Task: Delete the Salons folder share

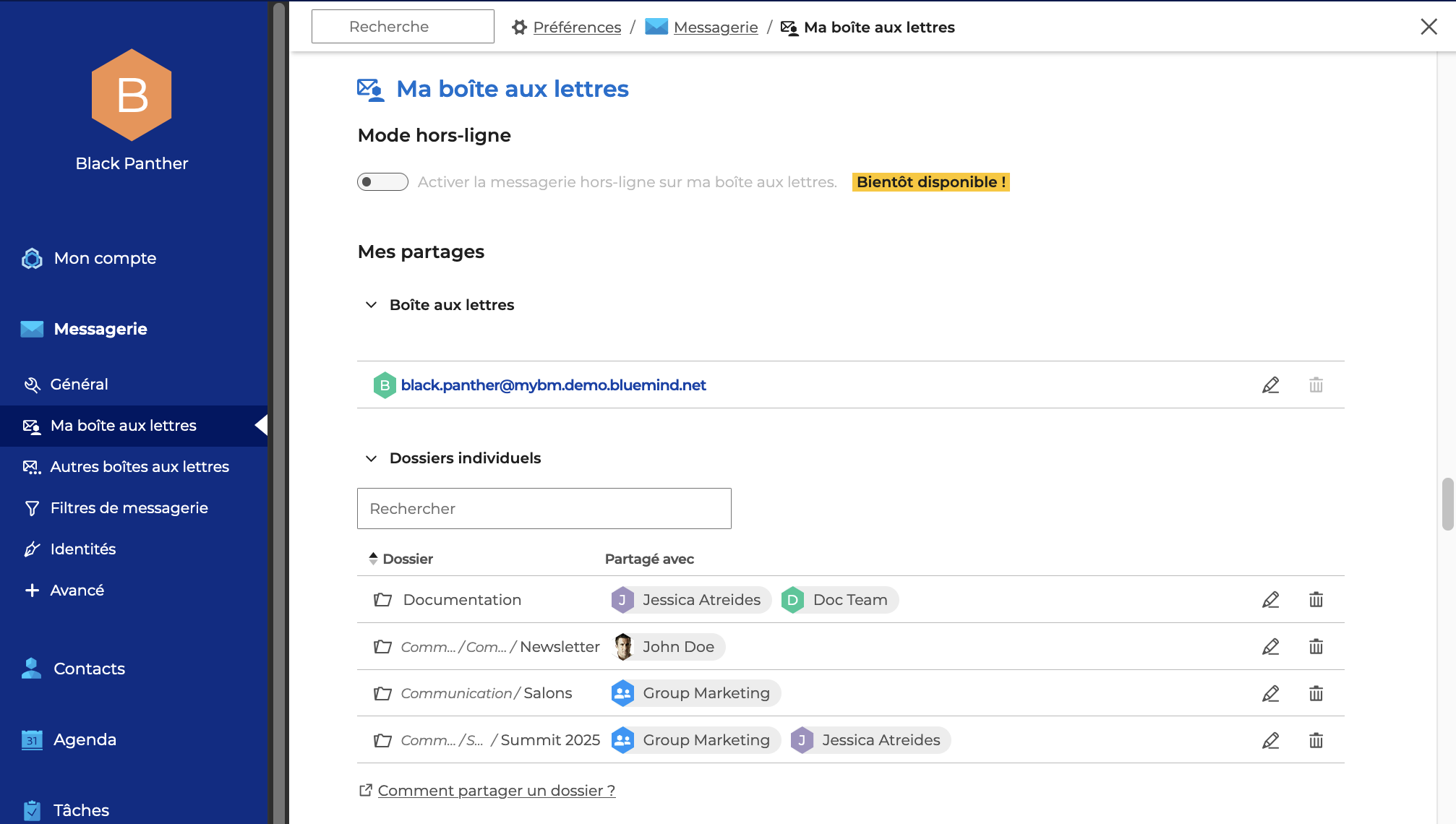Action: (x=1316, y=694)
